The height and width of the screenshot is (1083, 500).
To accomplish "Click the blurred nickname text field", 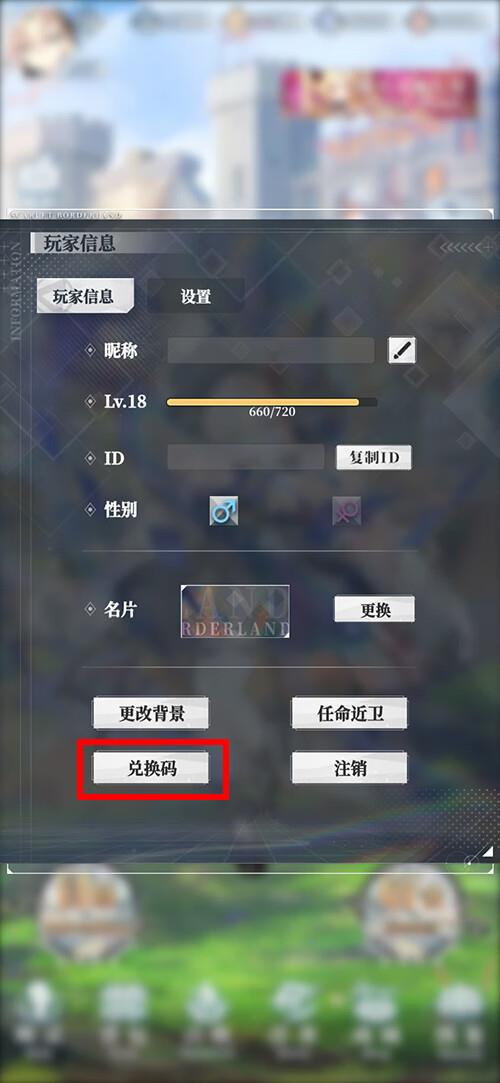I will pyautogui.click(x=271, y=350).
